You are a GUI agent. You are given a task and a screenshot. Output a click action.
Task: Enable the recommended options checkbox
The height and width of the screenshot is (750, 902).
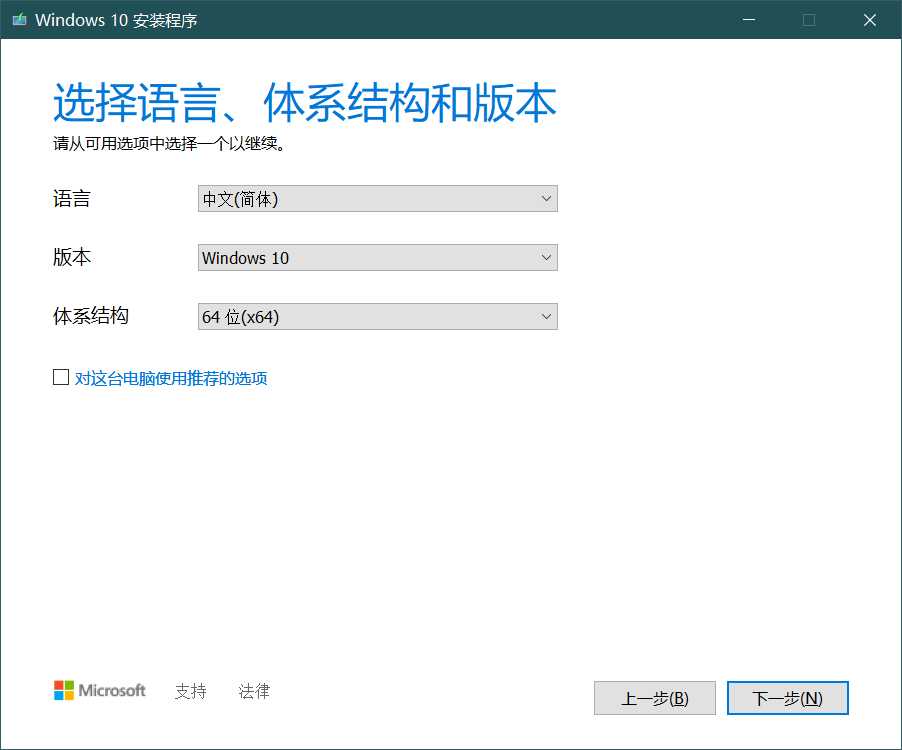[x=61, y=377]
